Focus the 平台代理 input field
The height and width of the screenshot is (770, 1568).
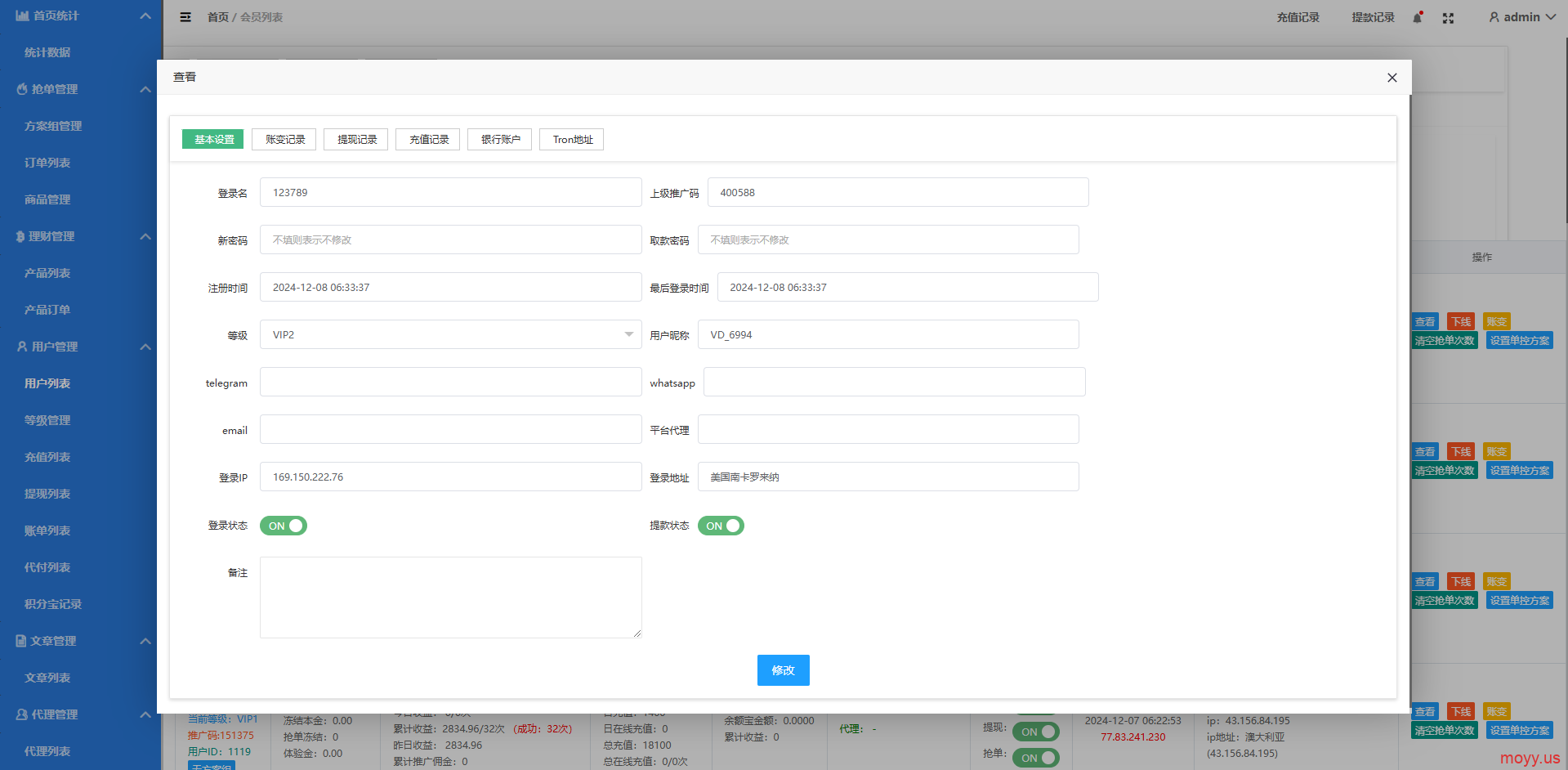888,429
